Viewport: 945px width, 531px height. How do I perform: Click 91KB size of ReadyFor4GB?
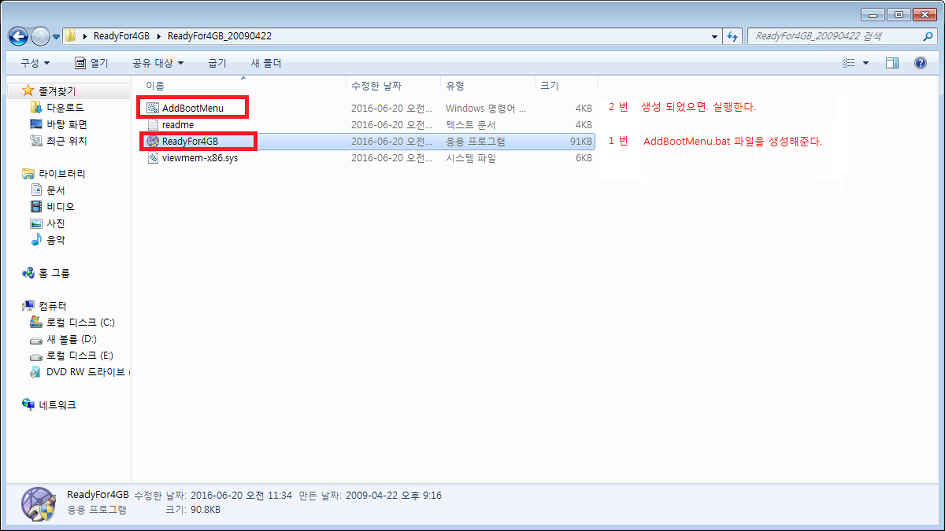(581, 141)
